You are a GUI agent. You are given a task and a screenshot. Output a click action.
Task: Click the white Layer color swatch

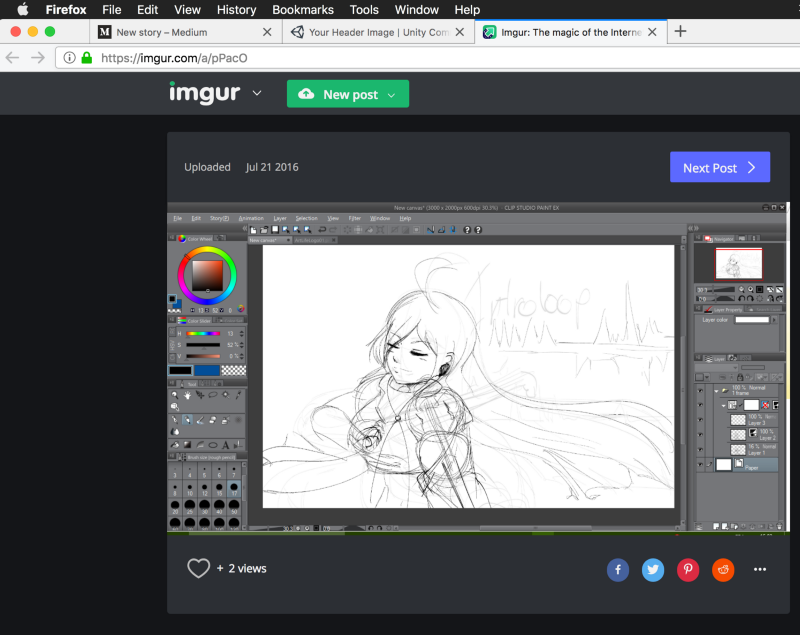pos(752,320)
